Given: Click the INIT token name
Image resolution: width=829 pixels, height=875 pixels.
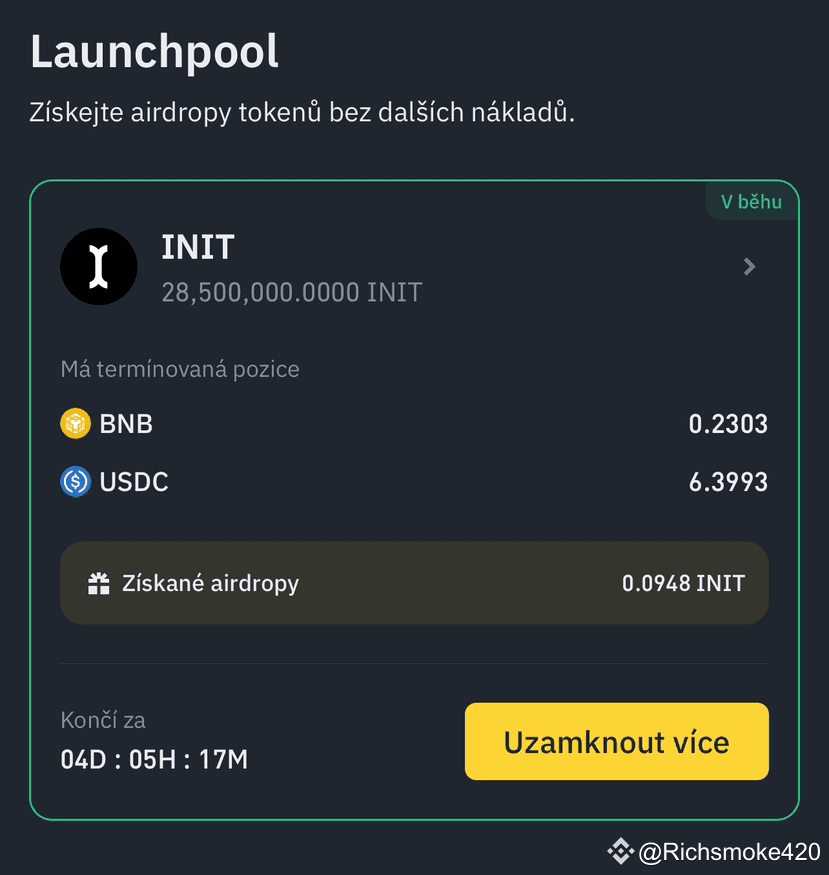Looking at the screenshot, I should coord(197,247).
